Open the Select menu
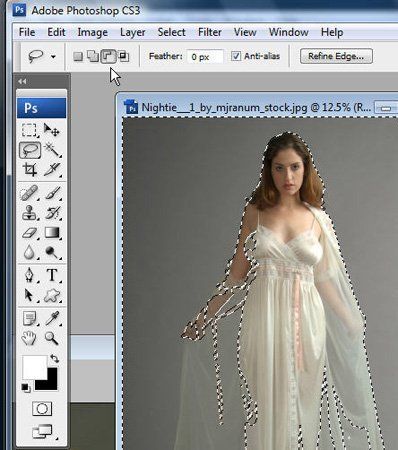The height and width of the screenshot is (450, 398). 171,32
